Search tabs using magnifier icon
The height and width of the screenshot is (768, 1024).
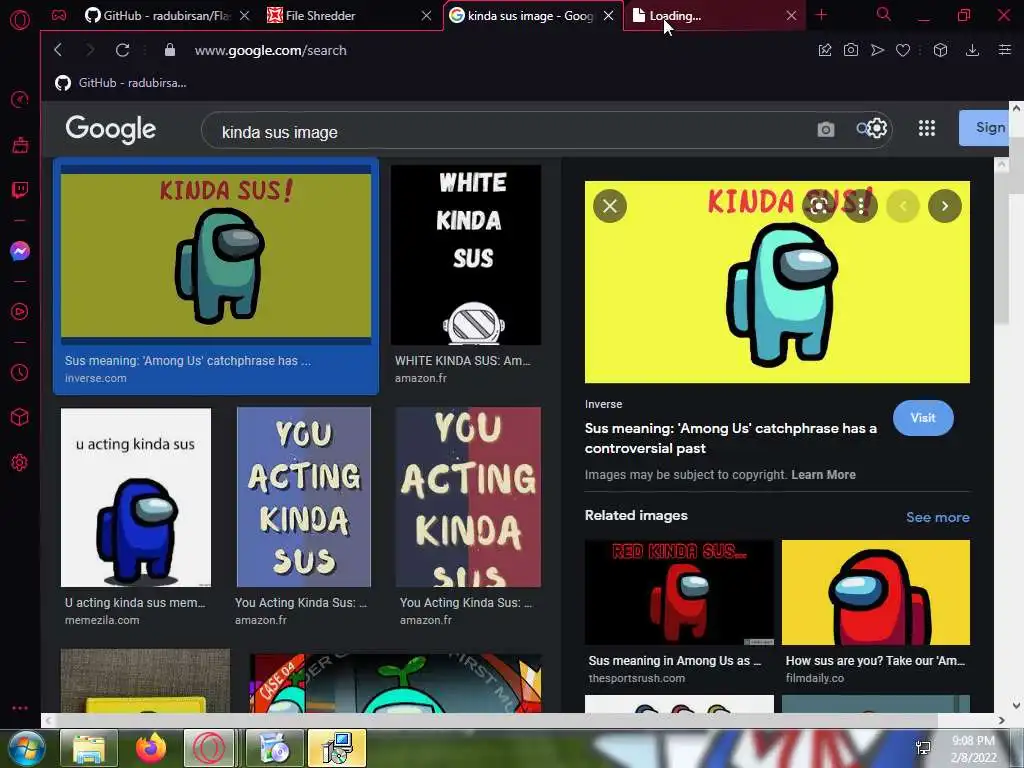click(883, 14)
